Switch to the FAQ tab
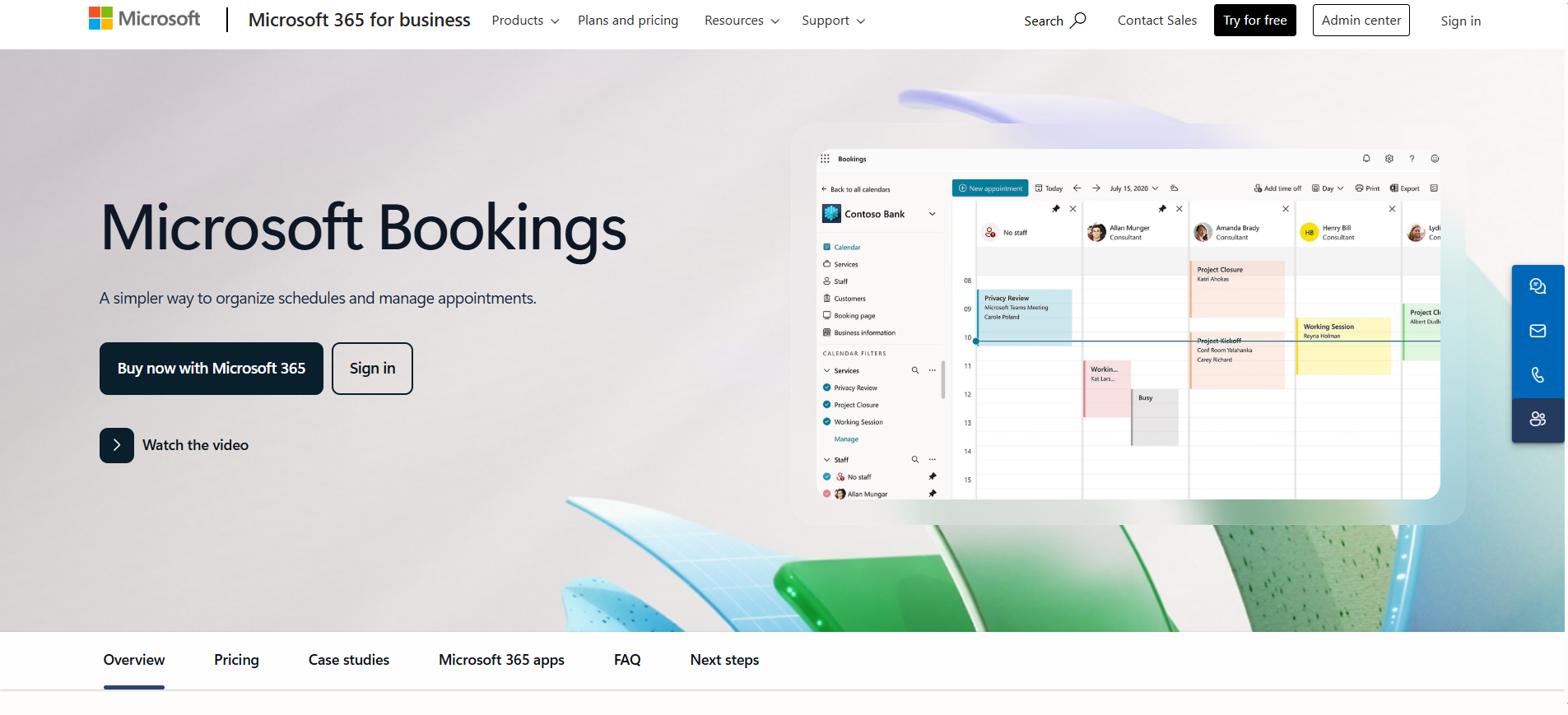The height and width of the screenshot is (715, 1568). [x=627, y=660]
